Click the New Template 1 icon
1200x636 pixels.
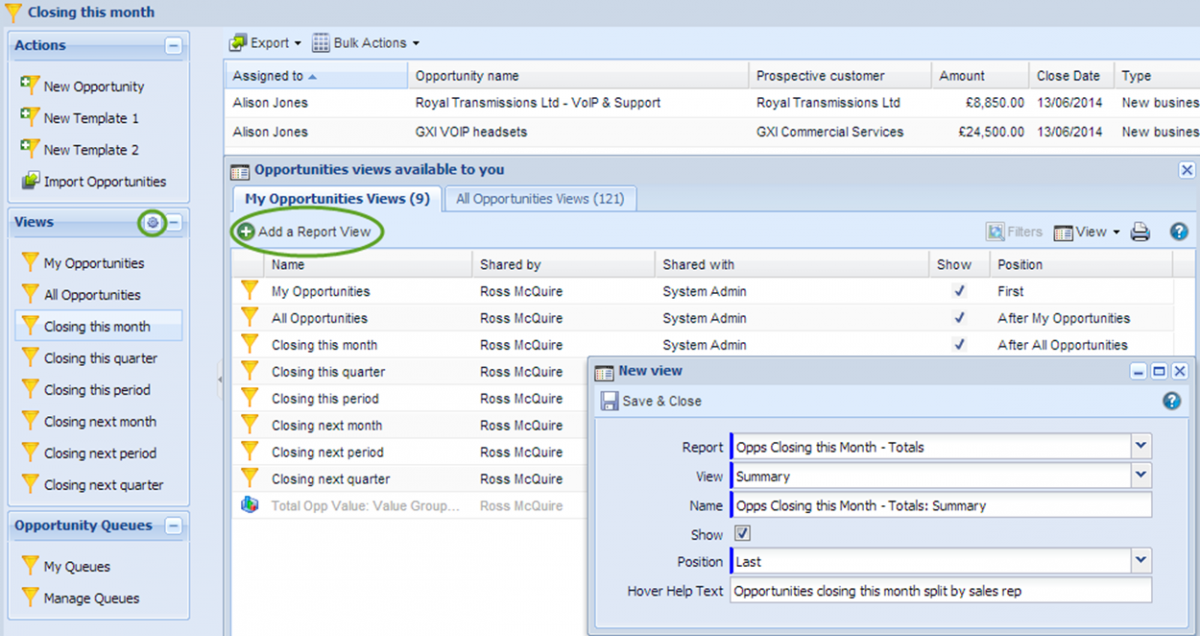pos(29,117)
